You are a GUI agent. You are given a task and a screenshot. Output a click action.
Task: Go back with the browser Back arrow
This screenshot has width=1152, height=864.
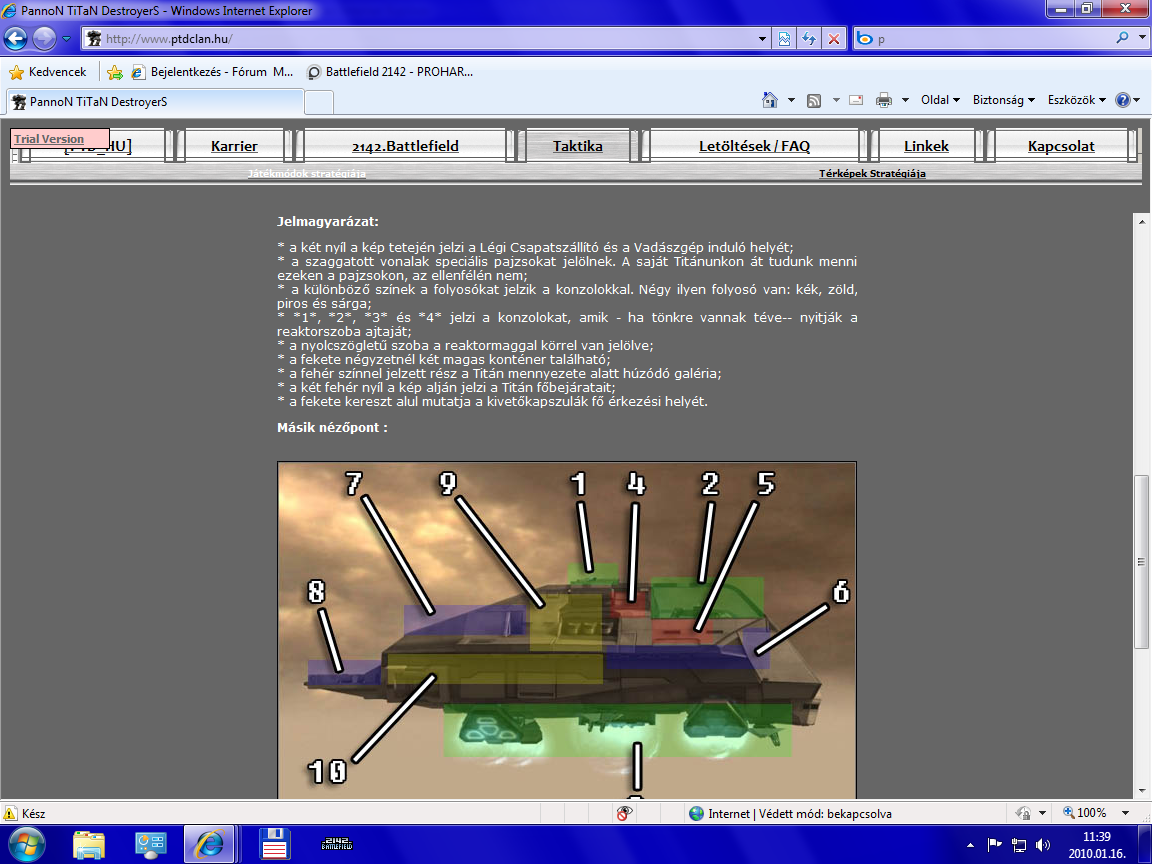[16, 38]
